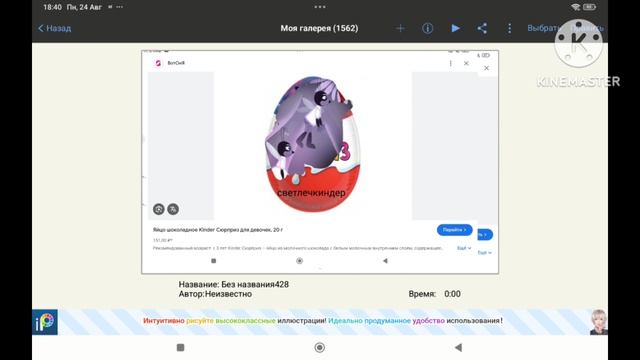The height and width of the screenshot is (360, 640).
Task: Tap the portrait image in the ad banner
Action: 598,322
